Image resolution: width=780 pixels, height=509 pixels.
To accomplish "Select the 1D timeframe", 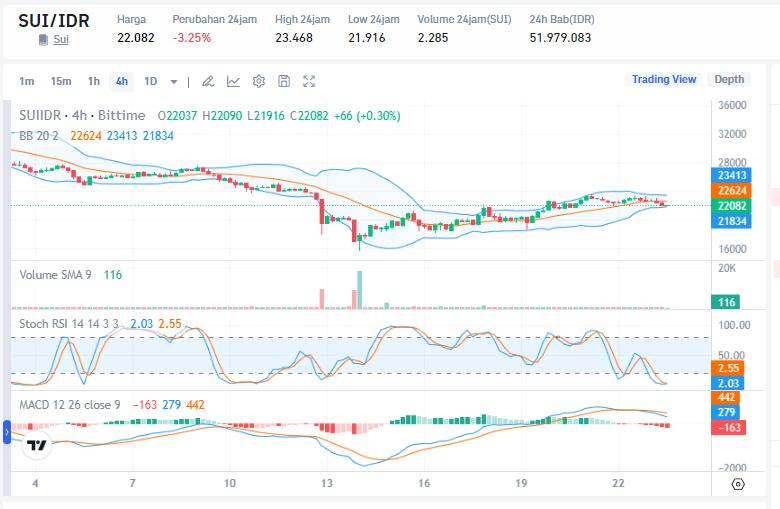I will click(151, 81).
